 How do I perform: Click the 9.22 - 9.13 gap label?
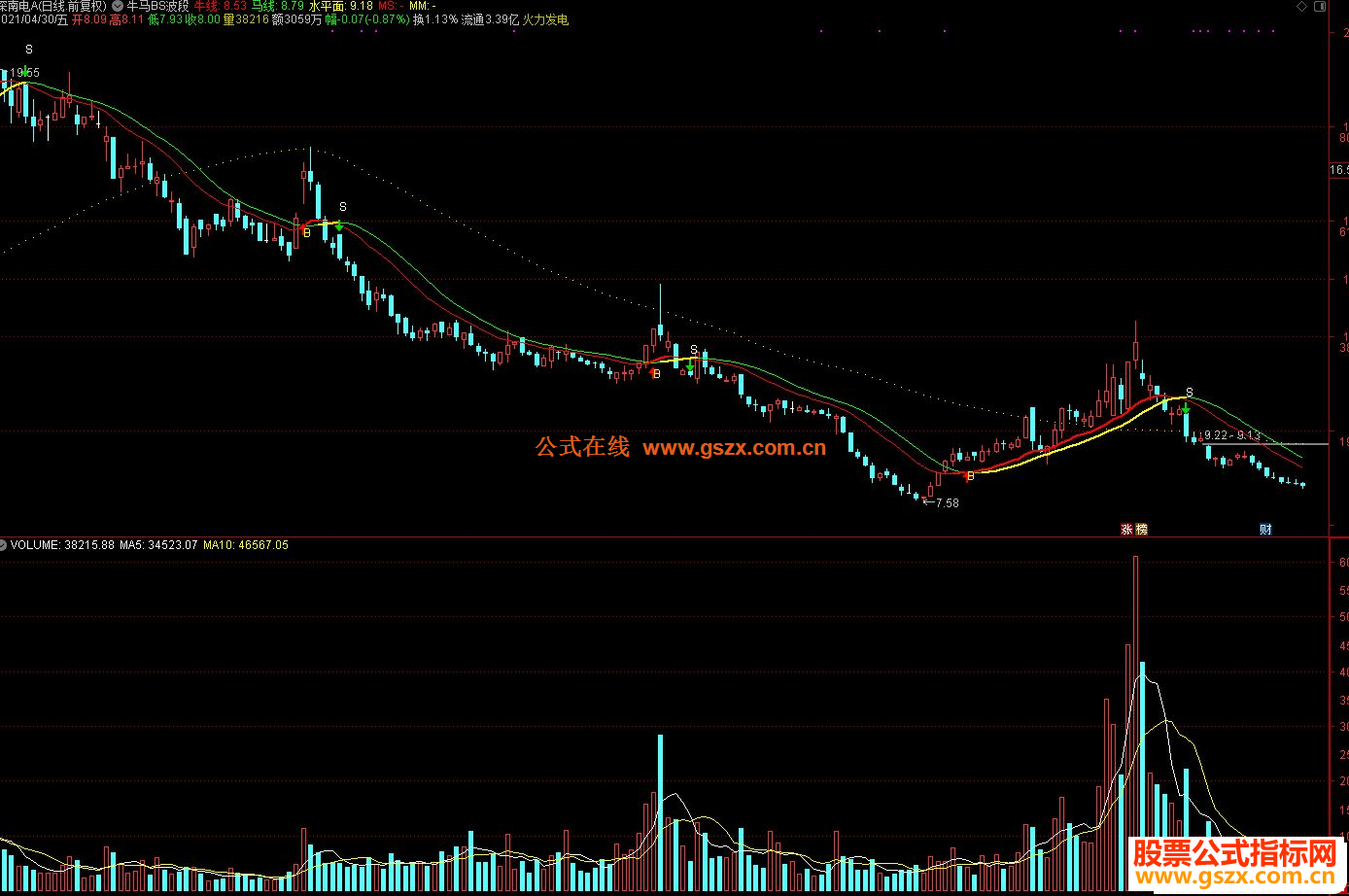tap(1232, 435)
